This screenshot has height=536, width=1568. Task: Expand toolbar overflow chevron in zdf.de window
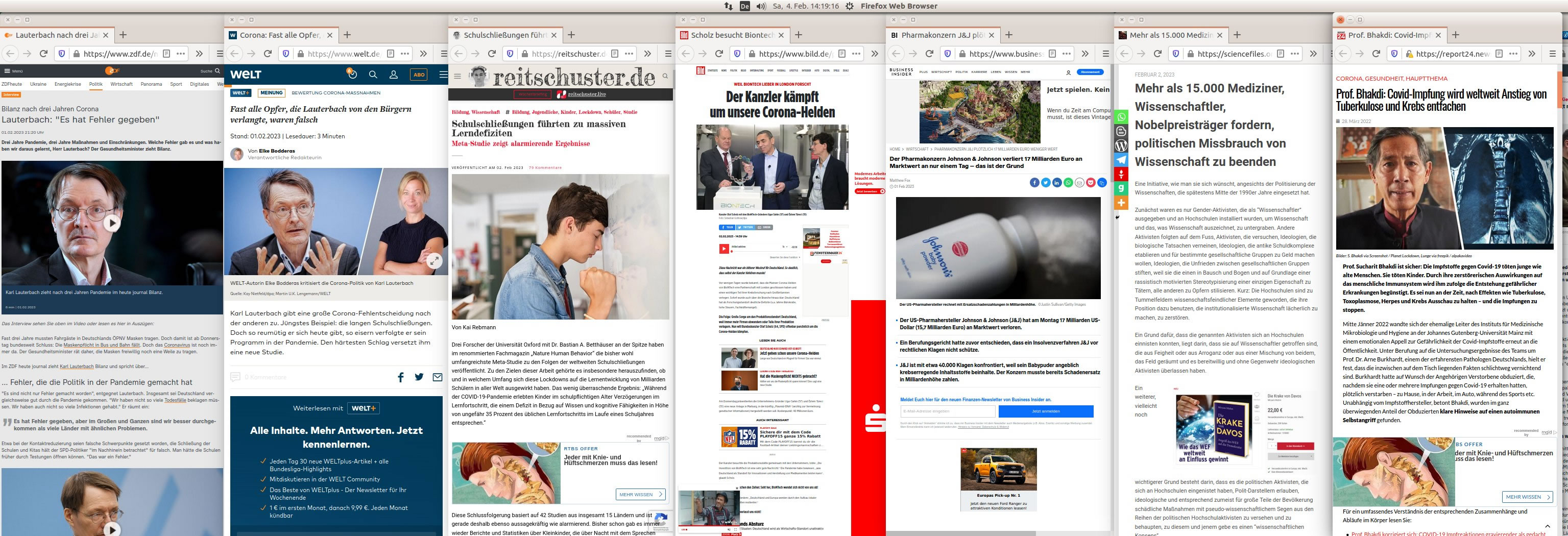(x=199, y=54)
